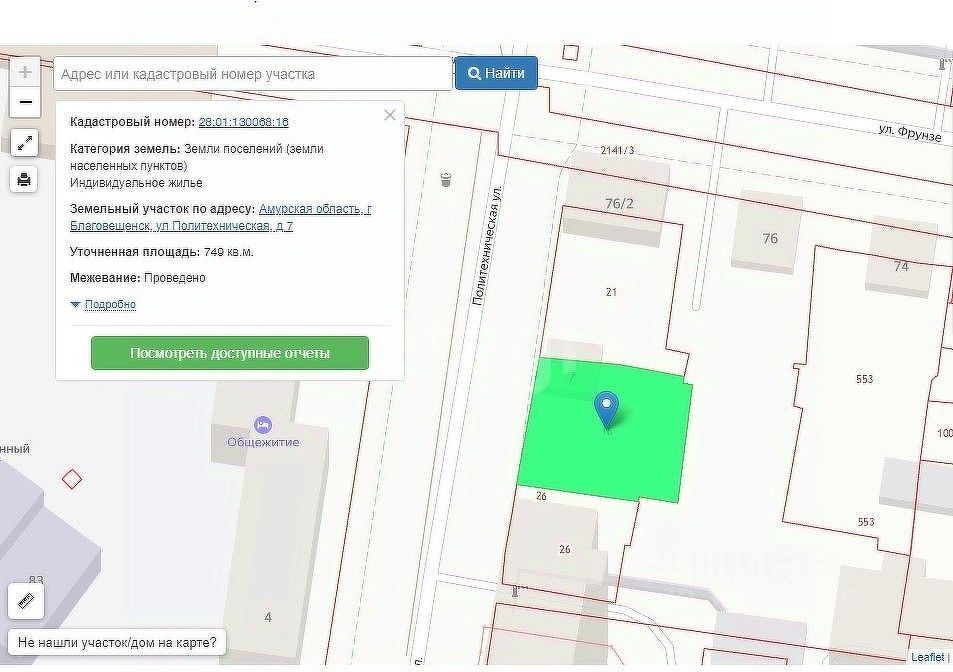Click the Межевание: Проведено text
Screen dimensions: 953x672
point(138,278)
